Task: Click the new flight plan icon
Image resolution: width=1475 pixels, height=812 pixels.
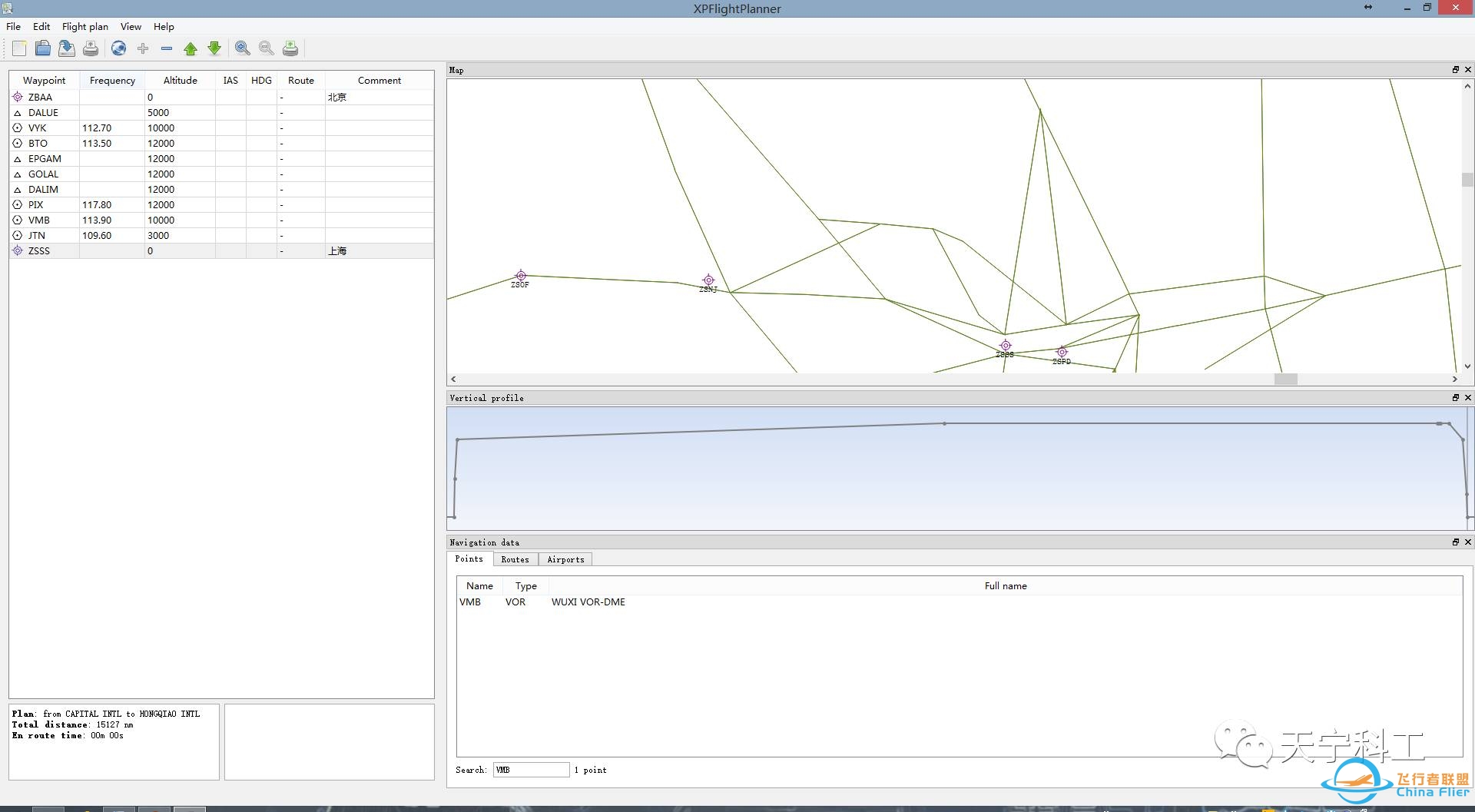Action: click(19, 48)
